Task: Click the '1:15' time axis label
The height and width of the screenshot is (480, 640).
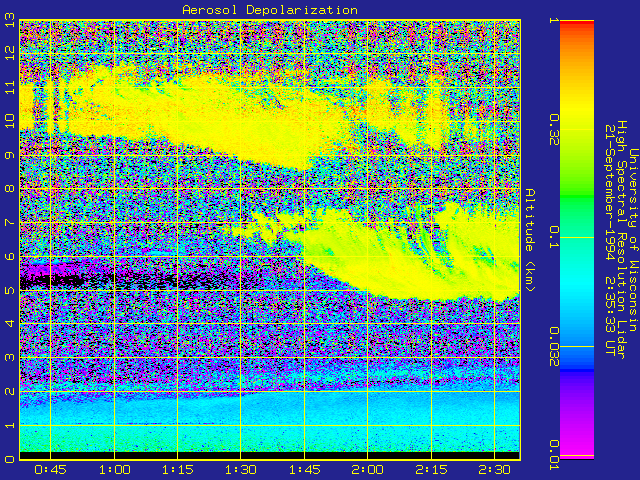Action: coord(177,470)
